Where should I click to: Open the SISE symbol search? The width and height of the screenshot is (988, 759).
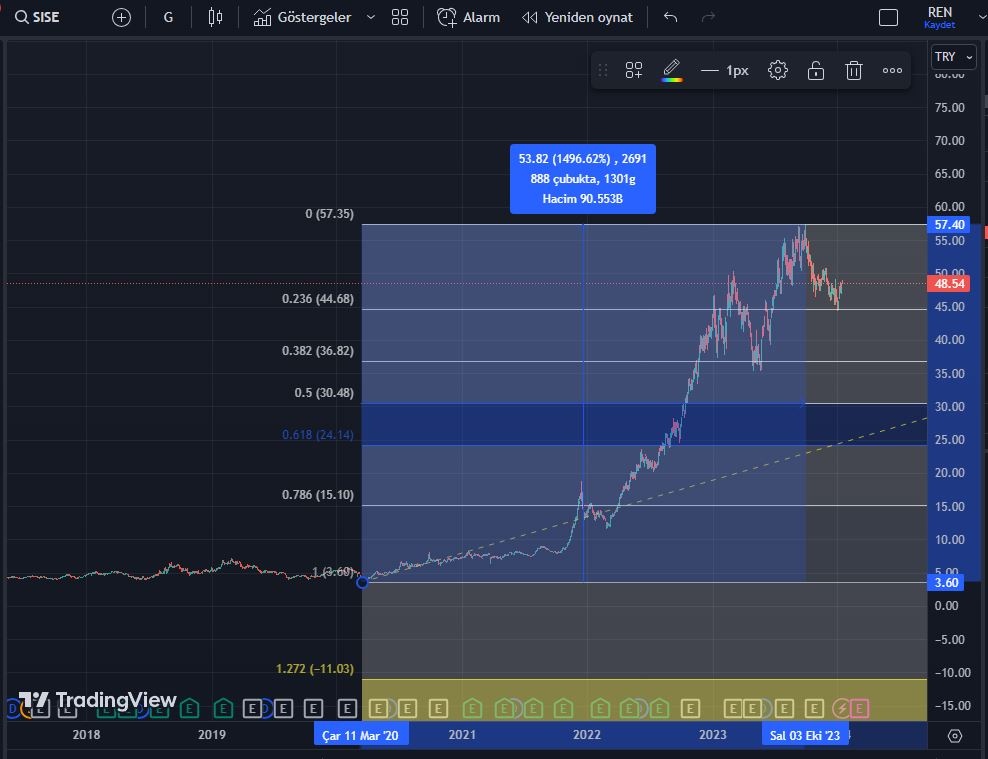coord(40,17)
